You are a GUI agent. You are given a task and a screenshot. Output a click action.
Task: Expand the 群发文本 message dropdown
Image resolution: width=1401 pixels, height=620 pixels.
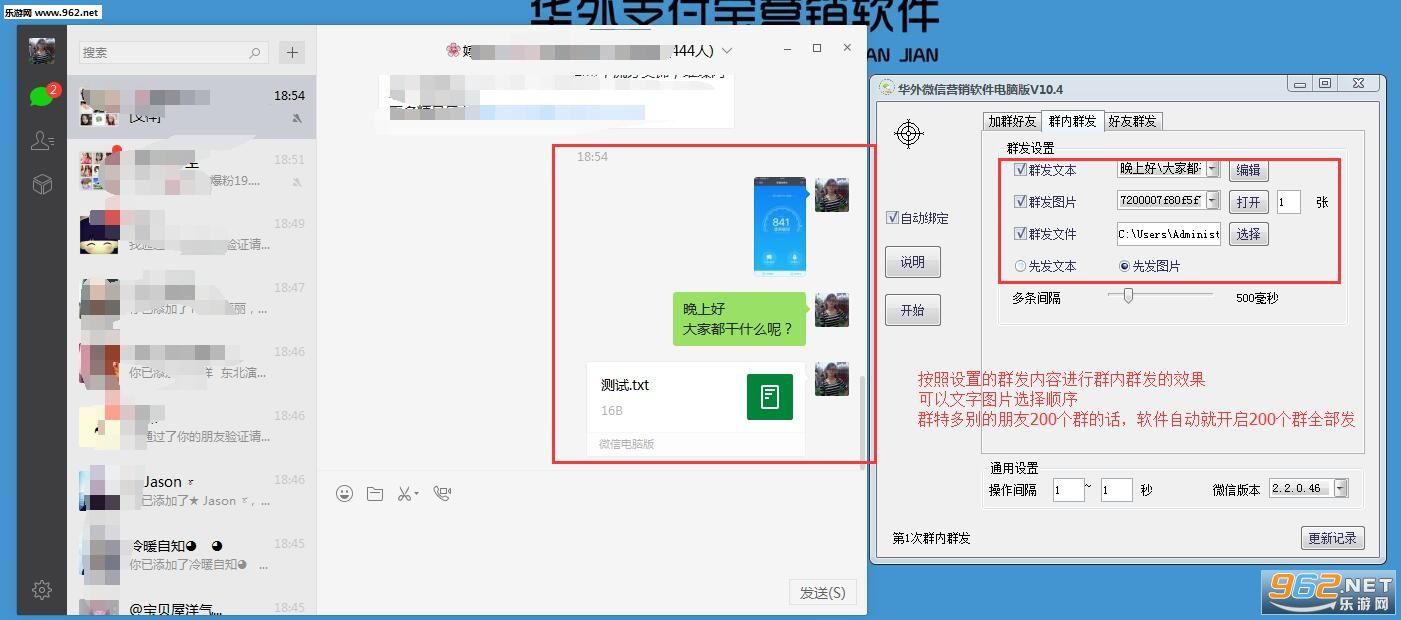pyautogui.click(x=1213, y=170)
